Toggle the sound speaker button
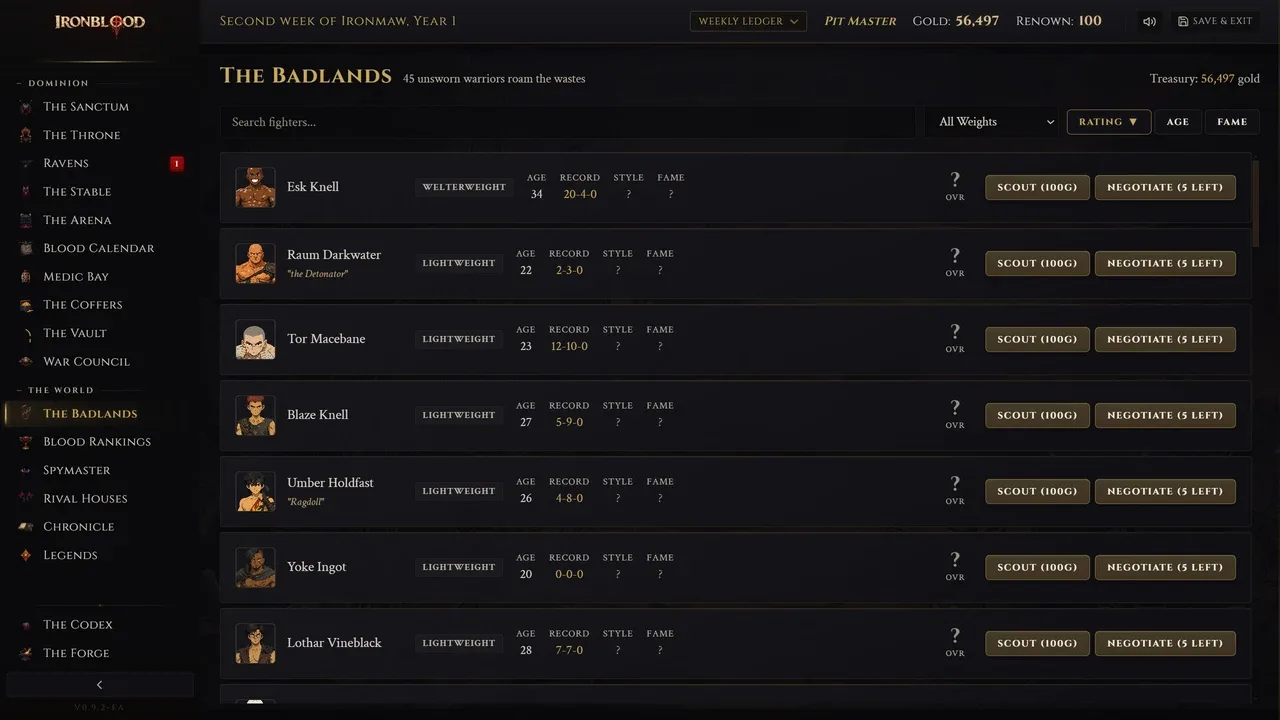The height and width of the screenshot is (720, 1280). click(1150, 21)
